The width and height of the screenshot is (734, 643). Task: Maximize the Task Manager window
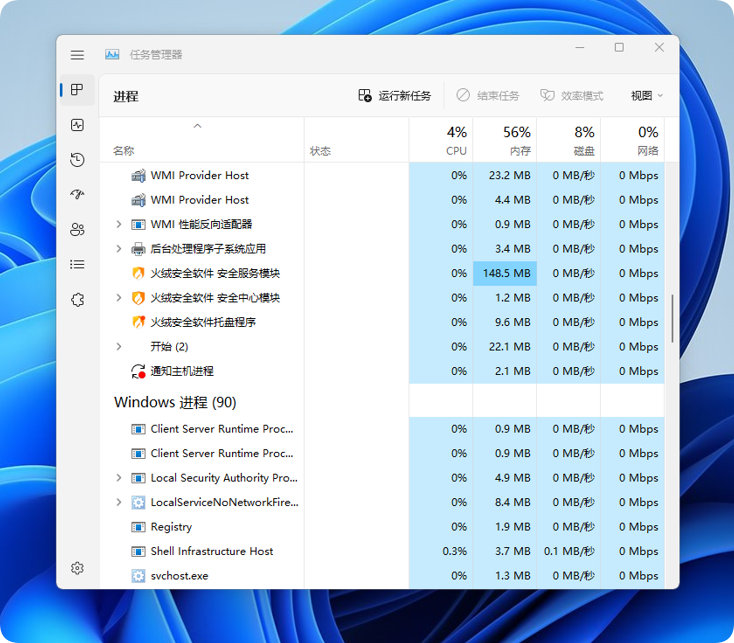tap(619, 47)
